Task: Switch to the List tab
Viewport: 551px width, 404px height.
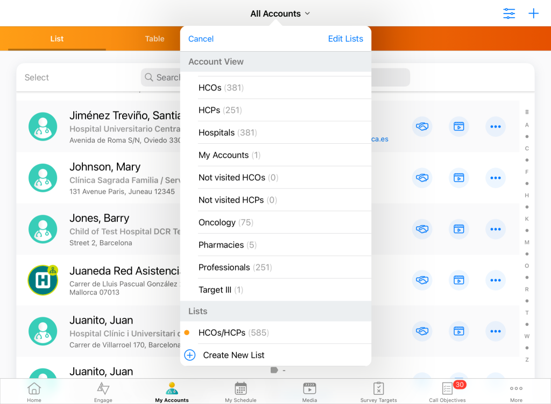Action: coord(57,39)
